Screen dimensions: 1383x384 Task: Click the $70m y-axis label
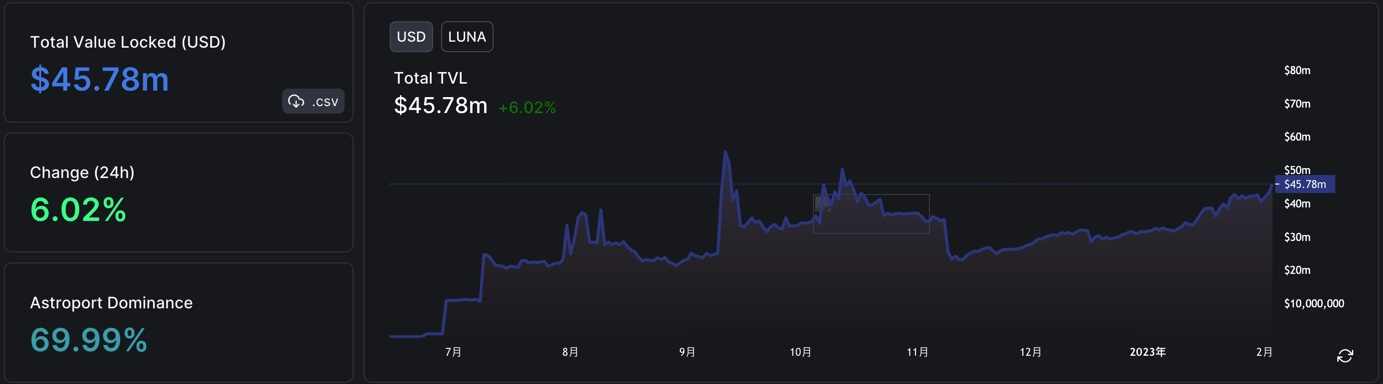(1297, 104)
